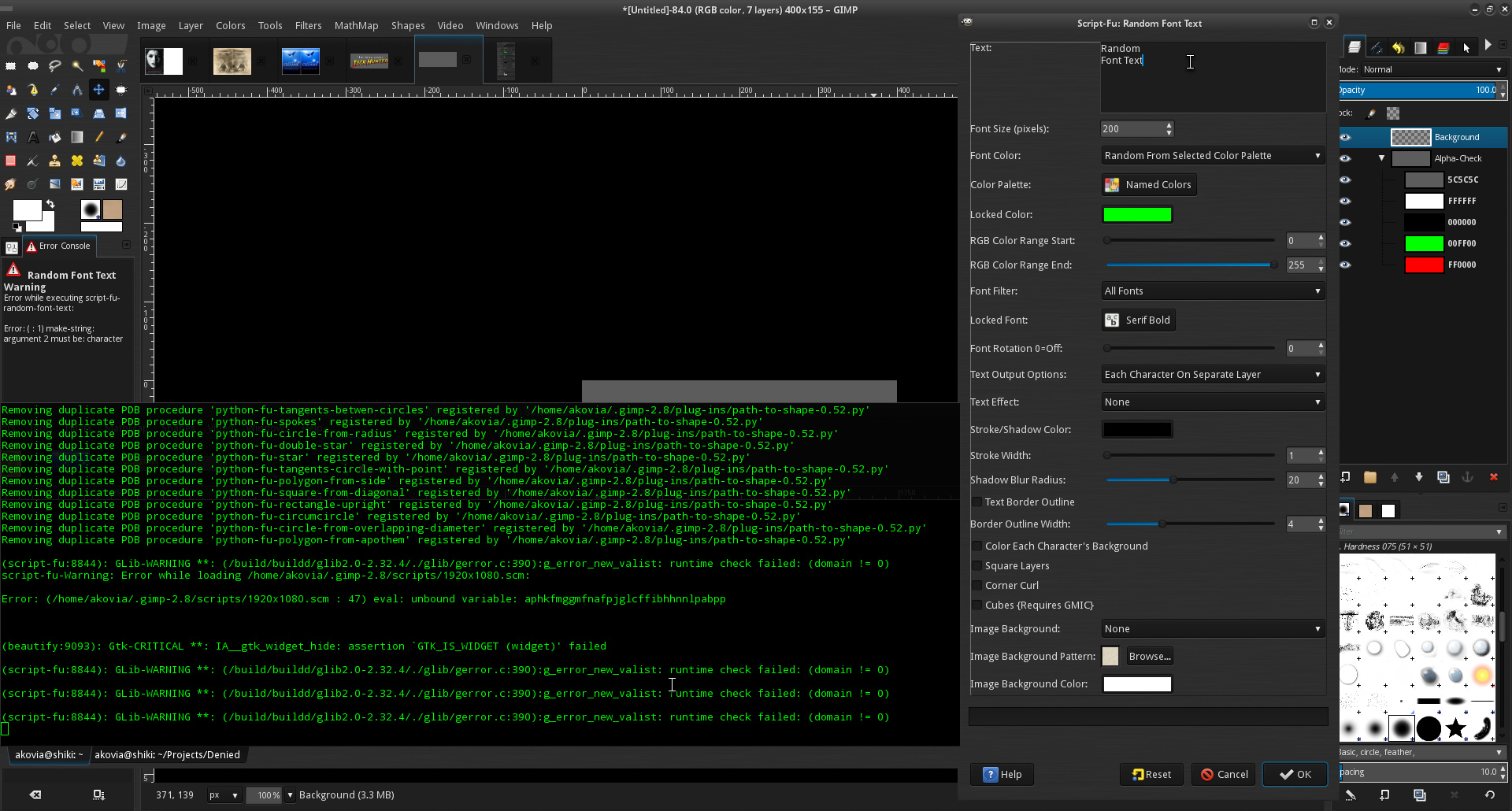Viewport: 1512px width, 811px height.
Task: Click the Shadow Blur Radius slider
Action: tap(1190, 480)
